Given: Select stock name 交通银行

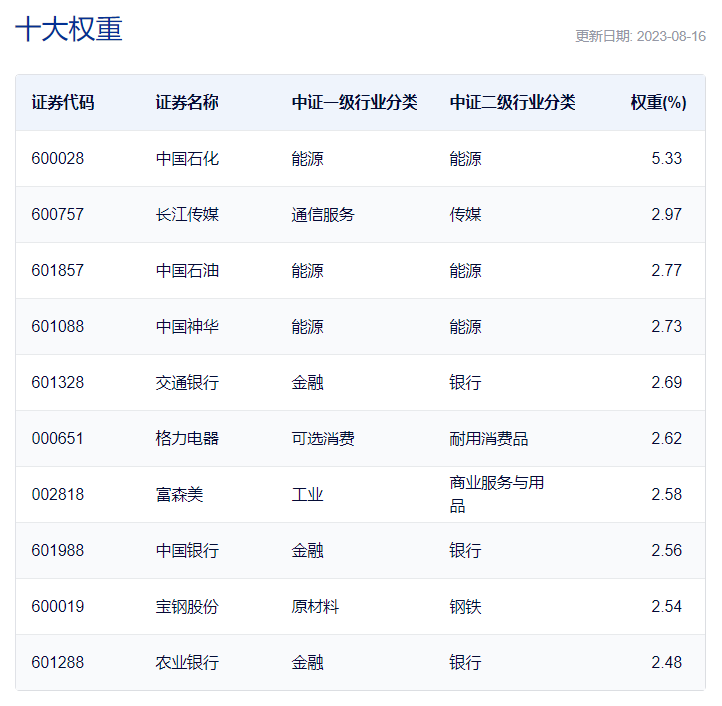Looking at the screenshot, I should [187, 382].
